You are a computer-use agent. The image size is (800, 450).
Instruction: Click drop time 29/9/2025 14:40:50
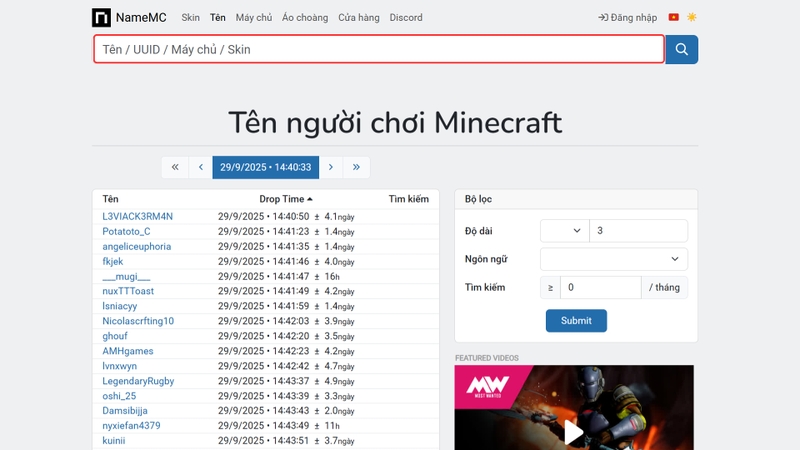point(264,216)
